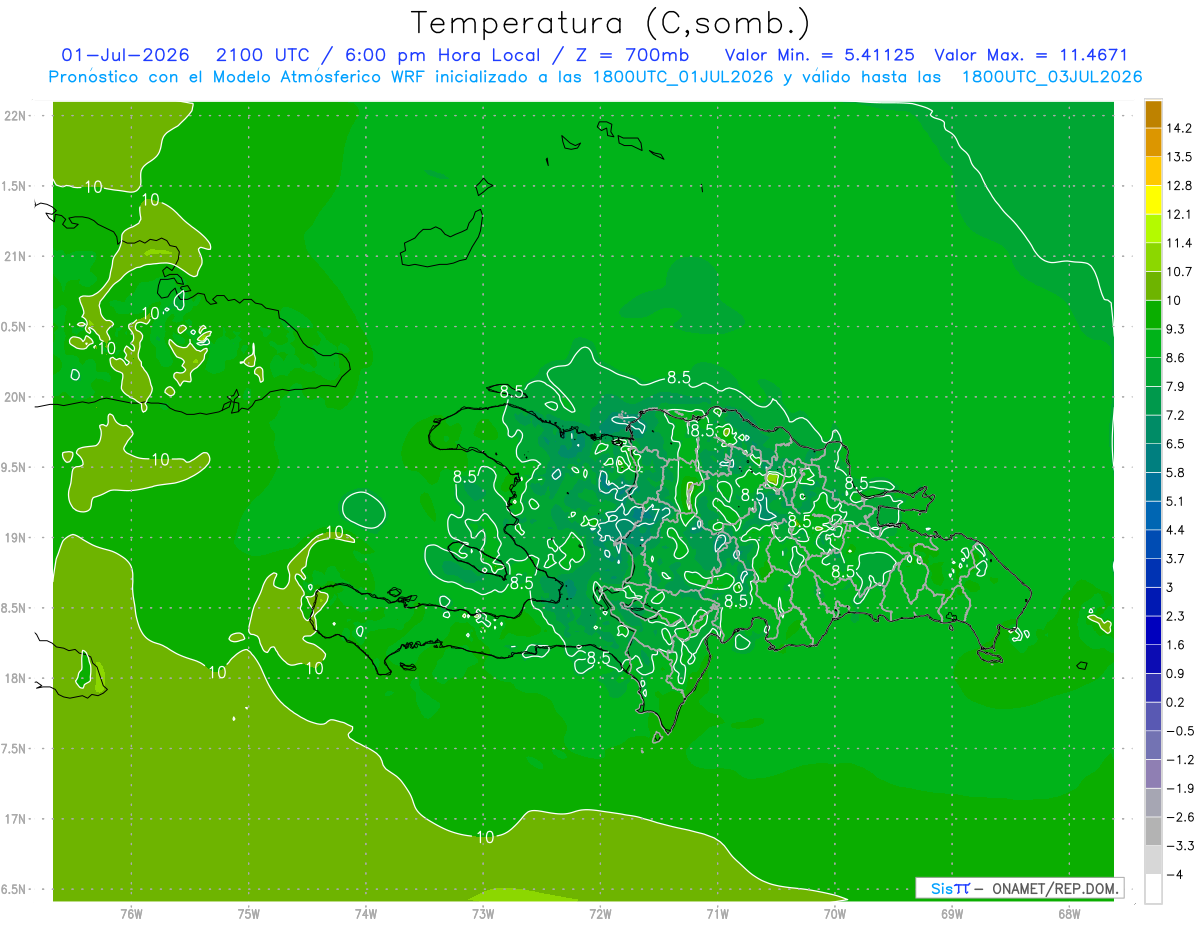This screenshot has width=1200, height=927.
Task: Select the 9.3 colorbar label
Action: tap(1175, 329)
